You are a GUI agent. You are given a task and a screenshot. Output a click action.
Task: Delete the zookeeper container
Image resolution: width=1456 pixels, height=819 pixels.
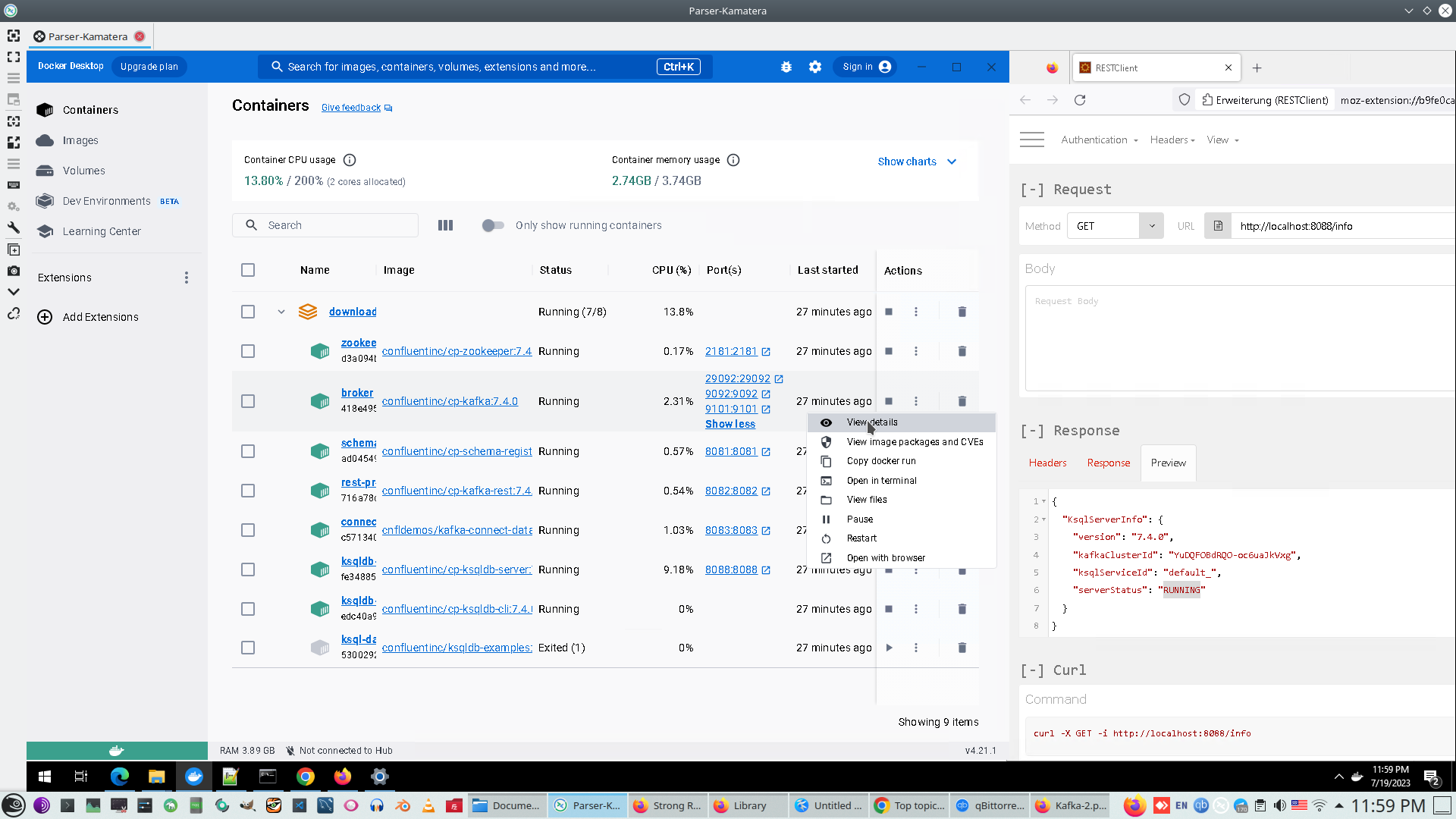click(962, 351)
